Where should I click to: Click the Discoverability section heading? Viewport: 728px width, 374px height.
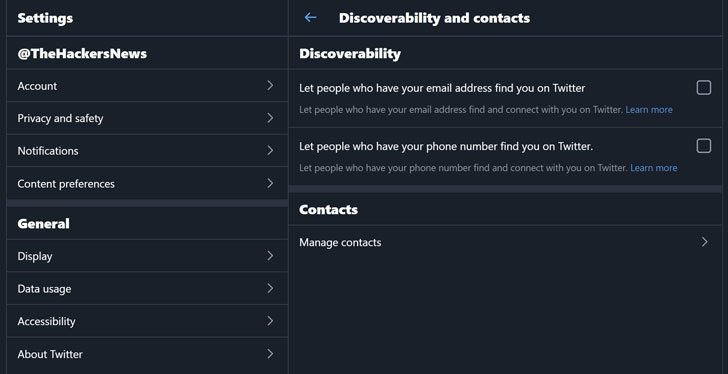coord(350,54)
